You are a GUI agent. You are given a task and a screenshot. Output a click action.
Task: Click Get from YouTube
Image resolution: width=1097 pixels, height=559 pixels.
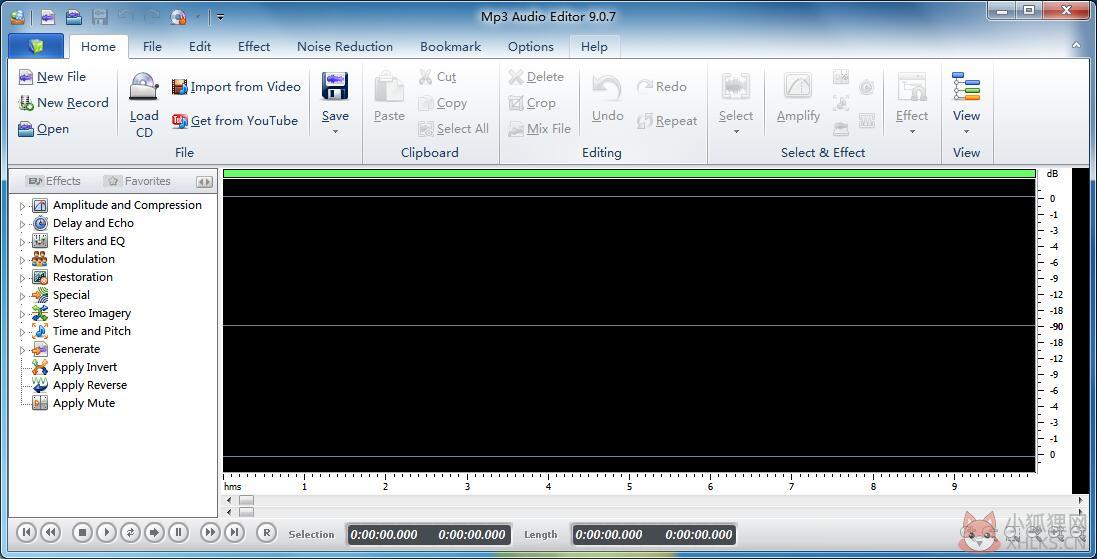tap(235, 121)
